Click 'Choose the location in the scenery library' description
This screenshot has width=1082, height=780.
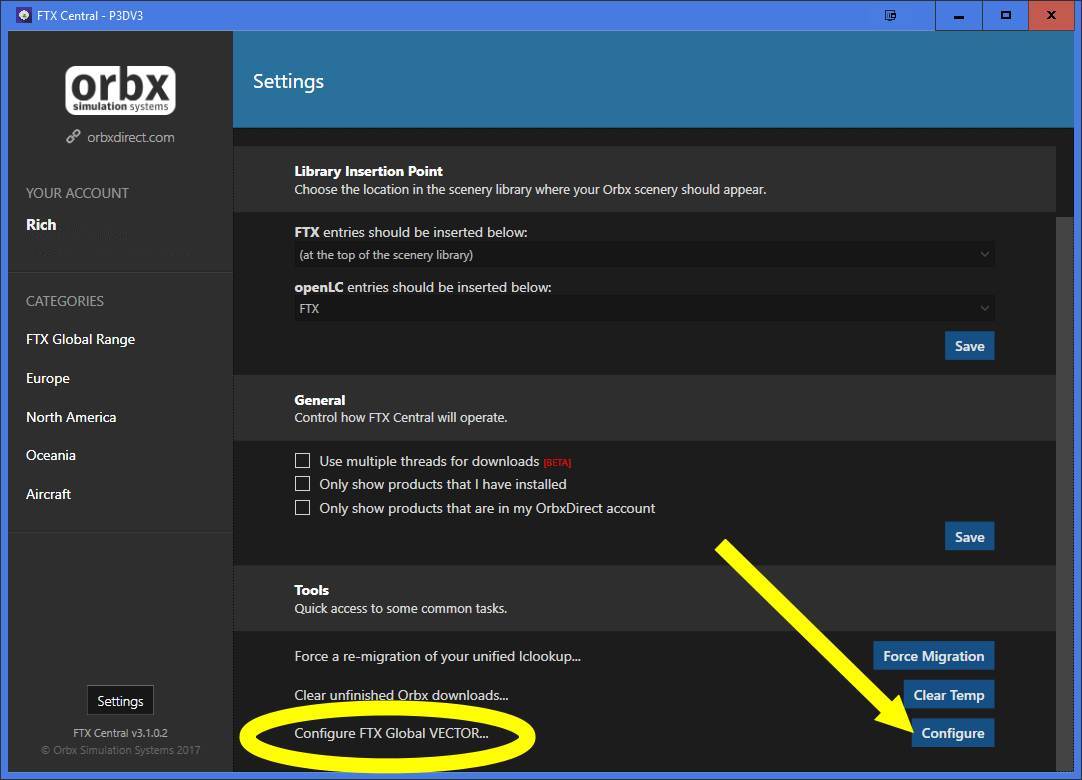531,189
